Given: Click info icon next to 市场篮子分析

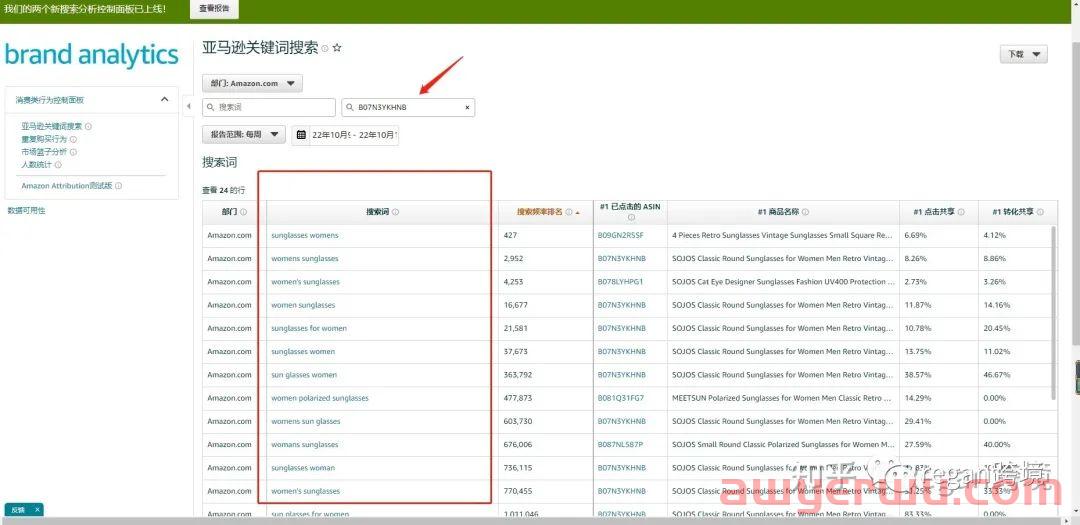Looking at the screenshot, I should 74,152.
